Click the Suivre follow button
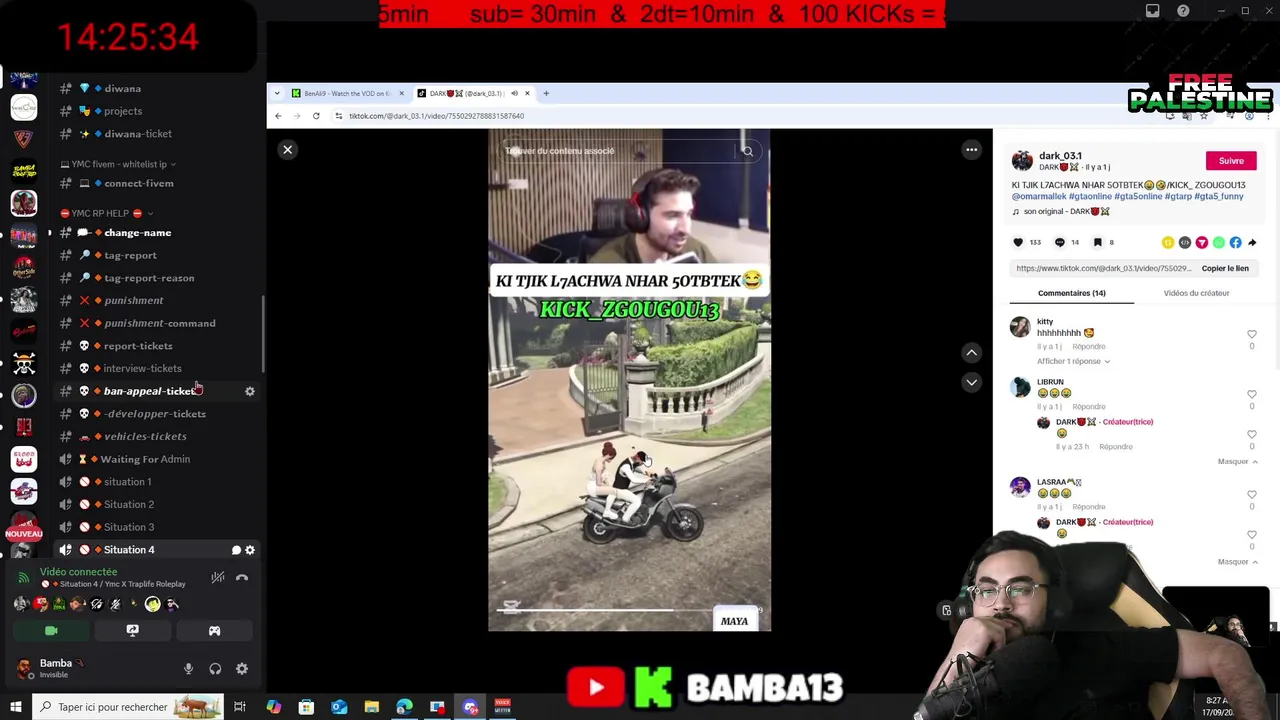This screenshot has height=720, width=1280. click(x=1231, y=161)
